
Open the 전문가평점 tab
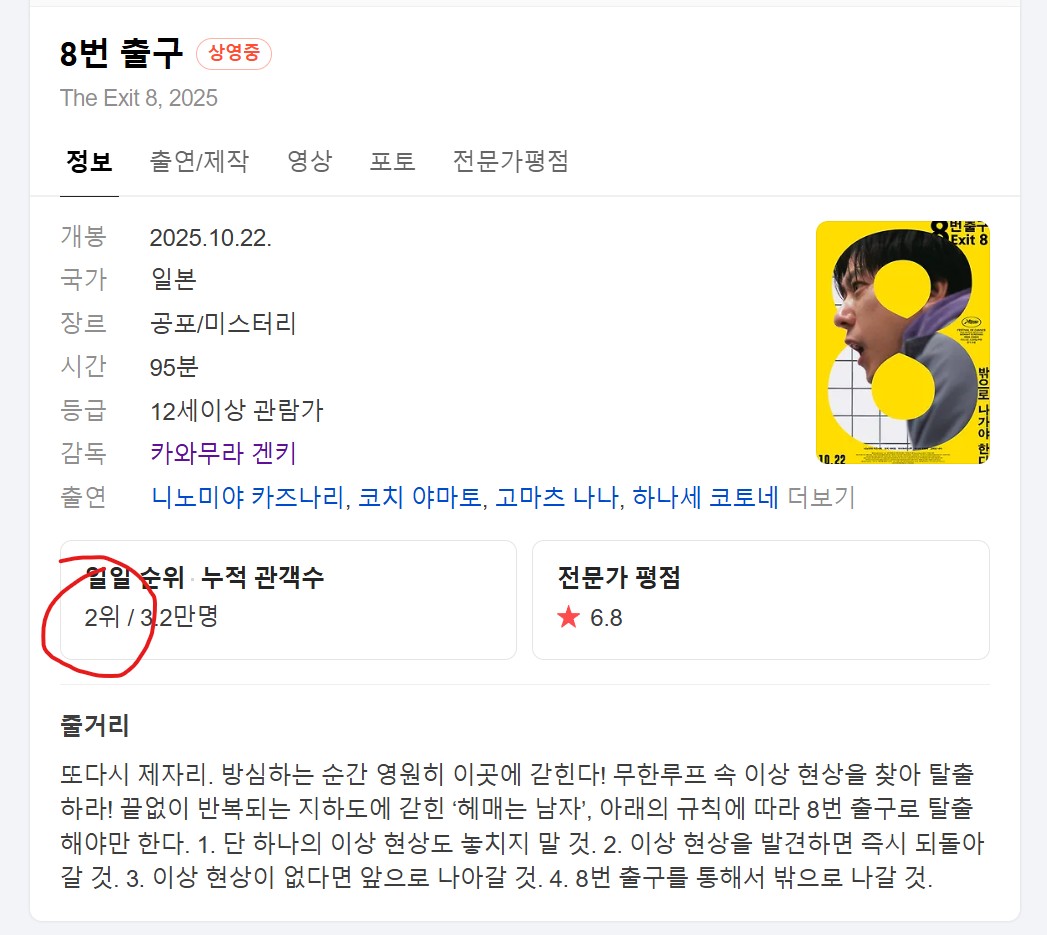pos(510,161)
